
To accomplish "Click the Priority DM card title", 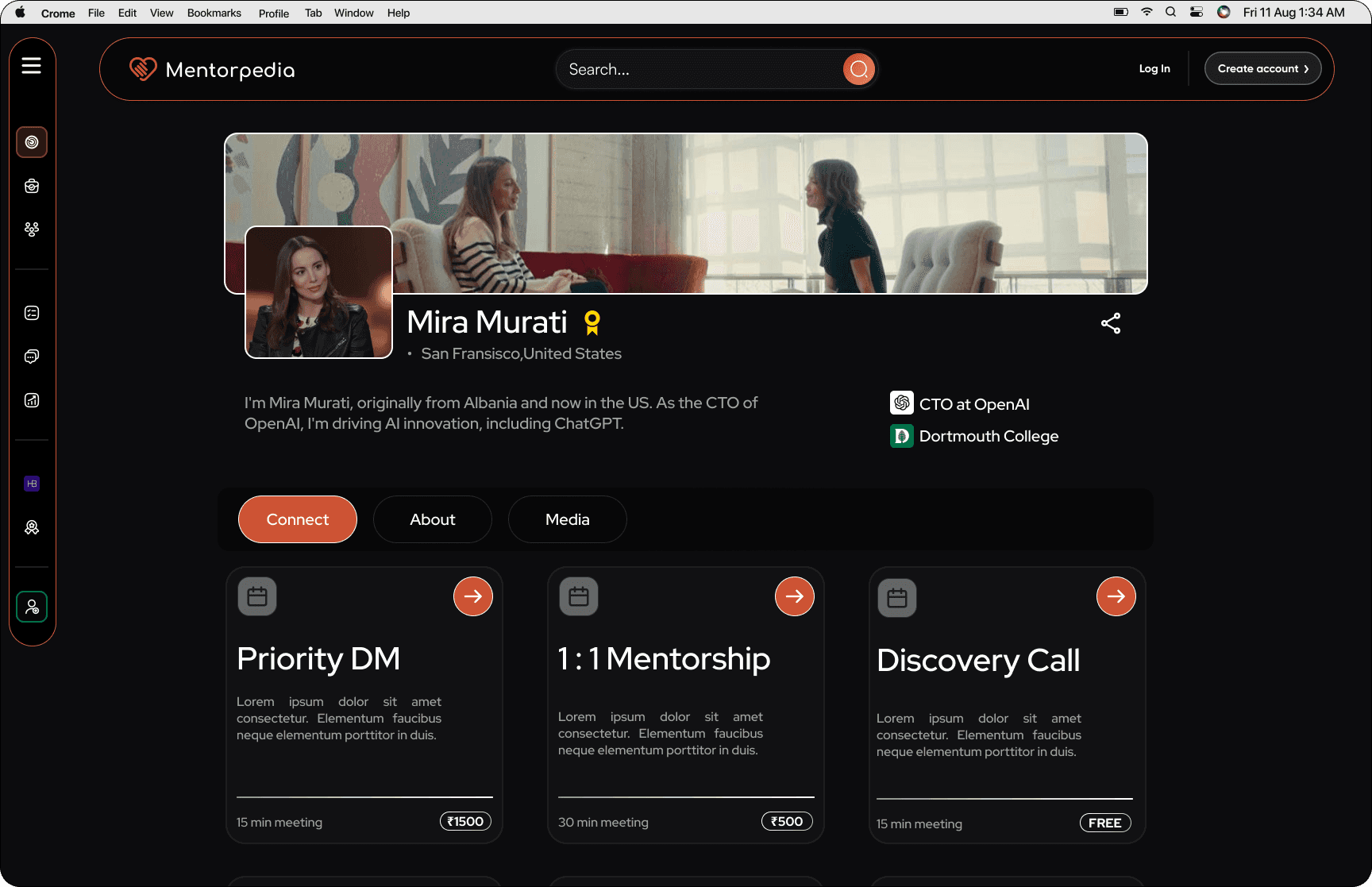I will [x=318, y=658].
